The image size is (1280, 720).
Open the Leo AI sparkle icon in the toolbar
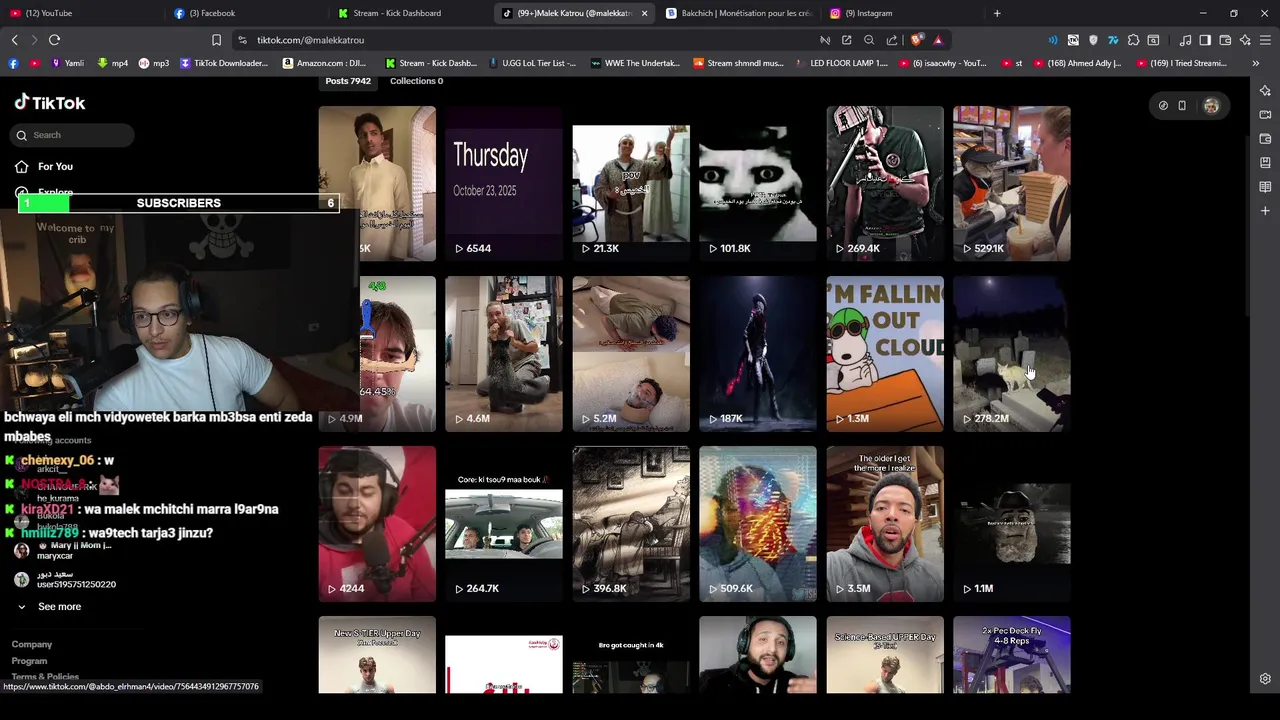pyautogui.click(x=1245, y=40)
